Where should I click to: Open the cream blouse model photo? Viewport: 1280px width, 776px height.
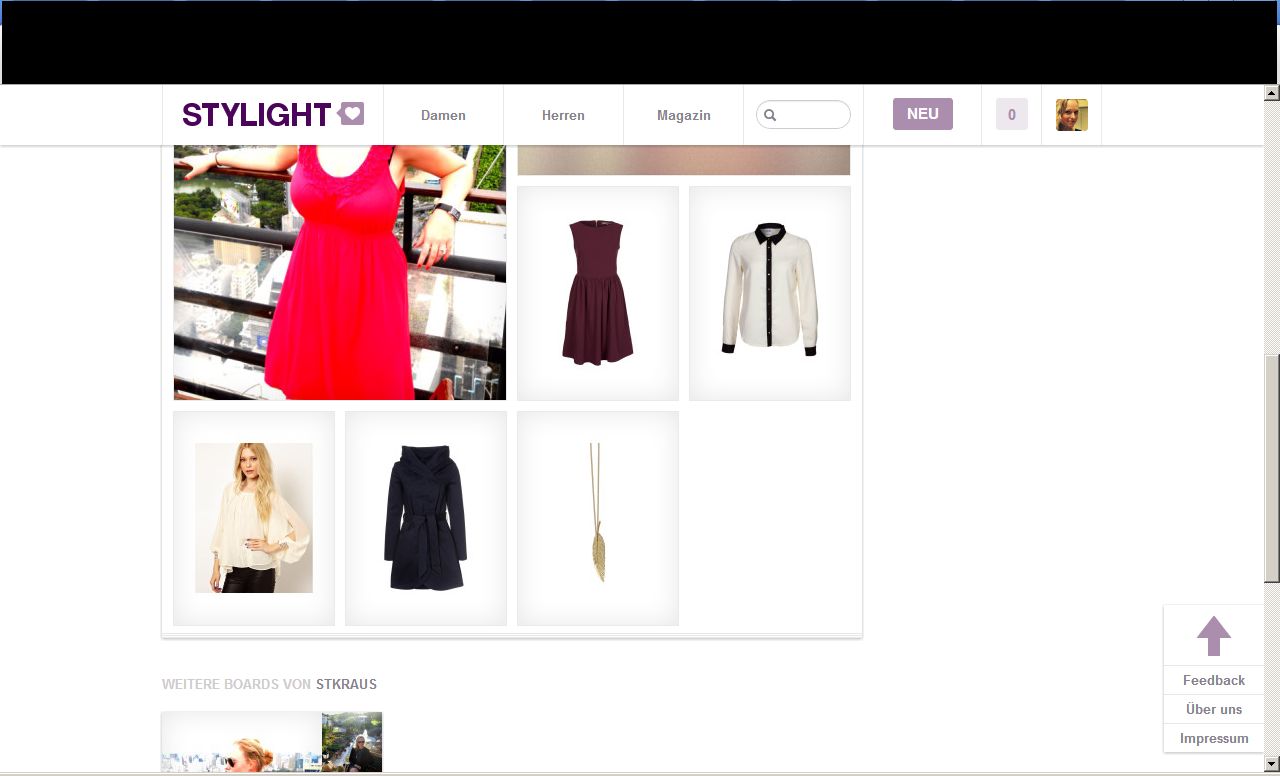pos(254,518)
